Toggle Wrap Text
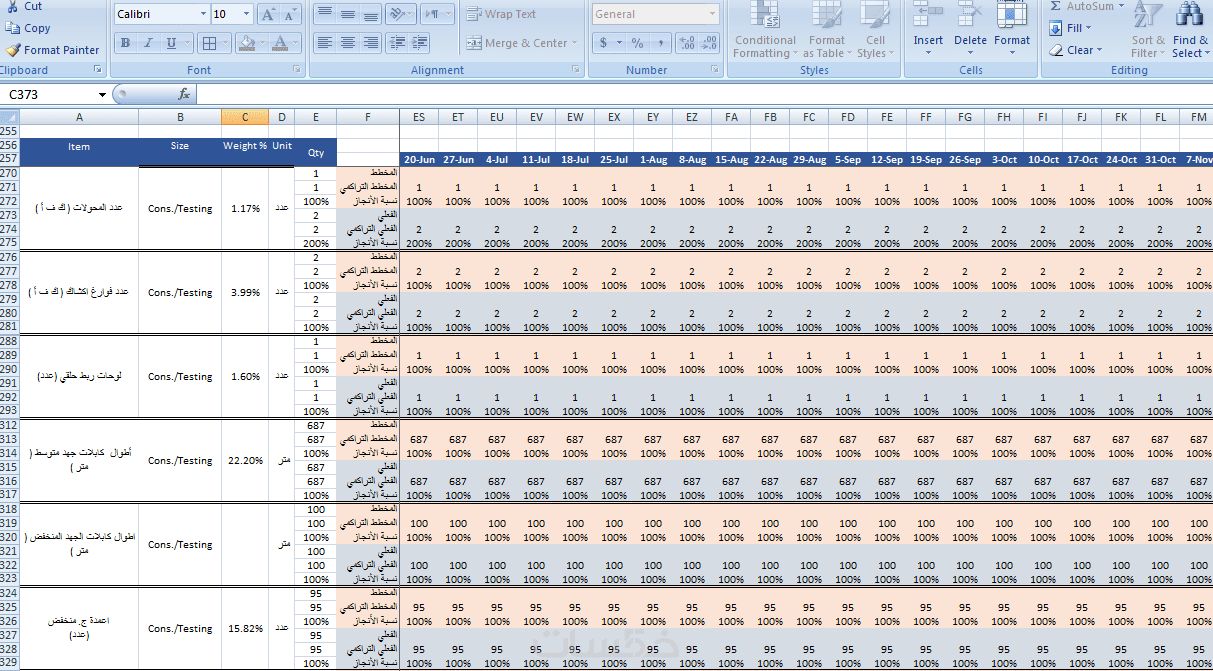This screenshot has width=1213, height=671. pos(501,14)
